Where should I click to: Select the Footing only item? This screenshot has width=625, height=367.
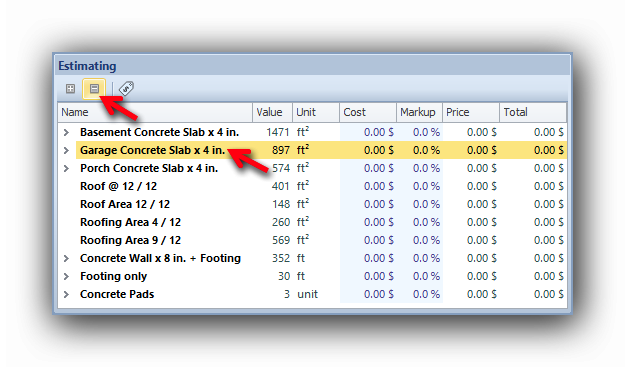[x=114, y=277]
